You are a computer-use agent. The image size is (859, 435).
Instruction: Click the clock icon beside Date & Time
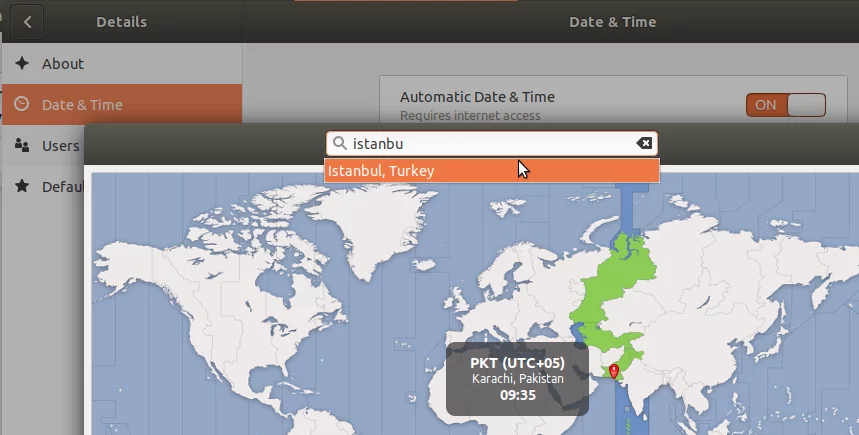22,104
